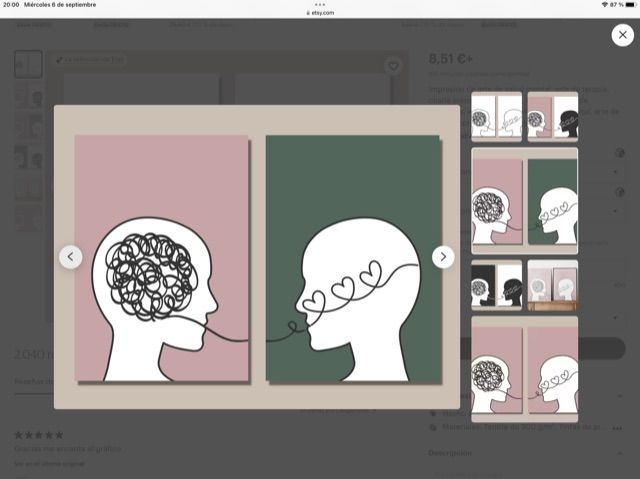Open 'Ver en el idioma original' link
Image resolution: width=640 pixels, height=479 pixels.
[48, 465]
